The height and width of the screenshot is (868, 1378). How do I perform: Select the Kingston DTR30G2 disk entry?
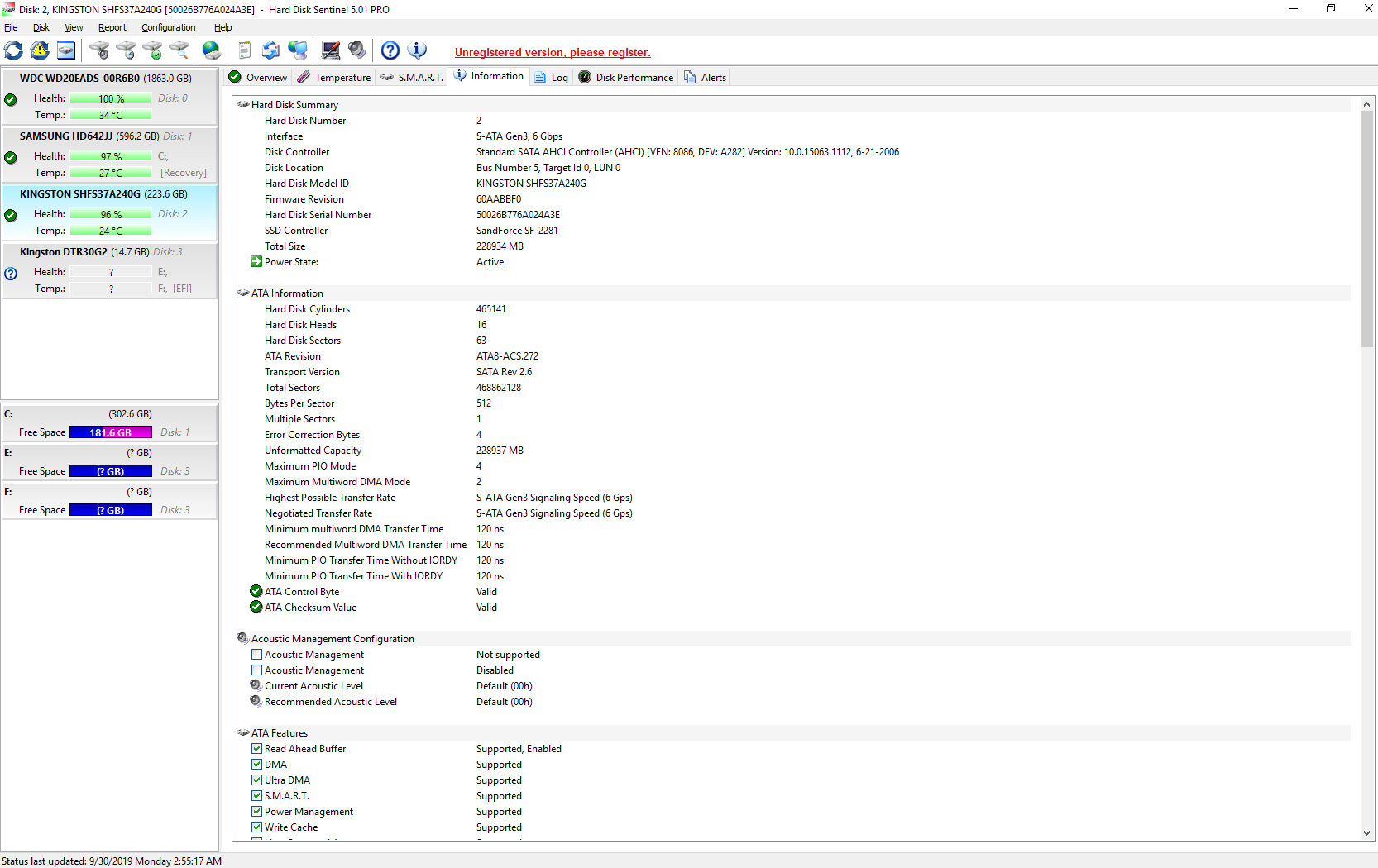pyautogui.click(x=109, y=270)
